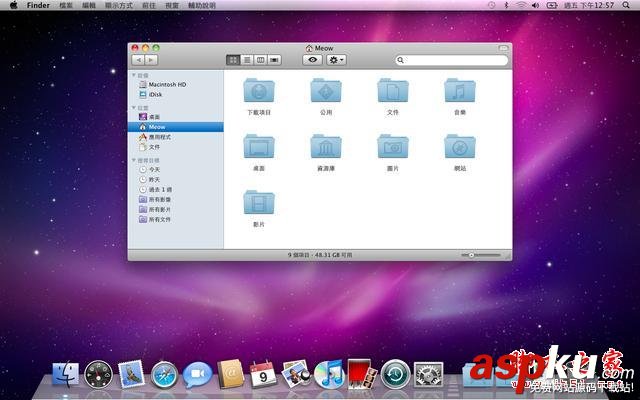Select 文件 Documents in the sidebar

[176, 147]
